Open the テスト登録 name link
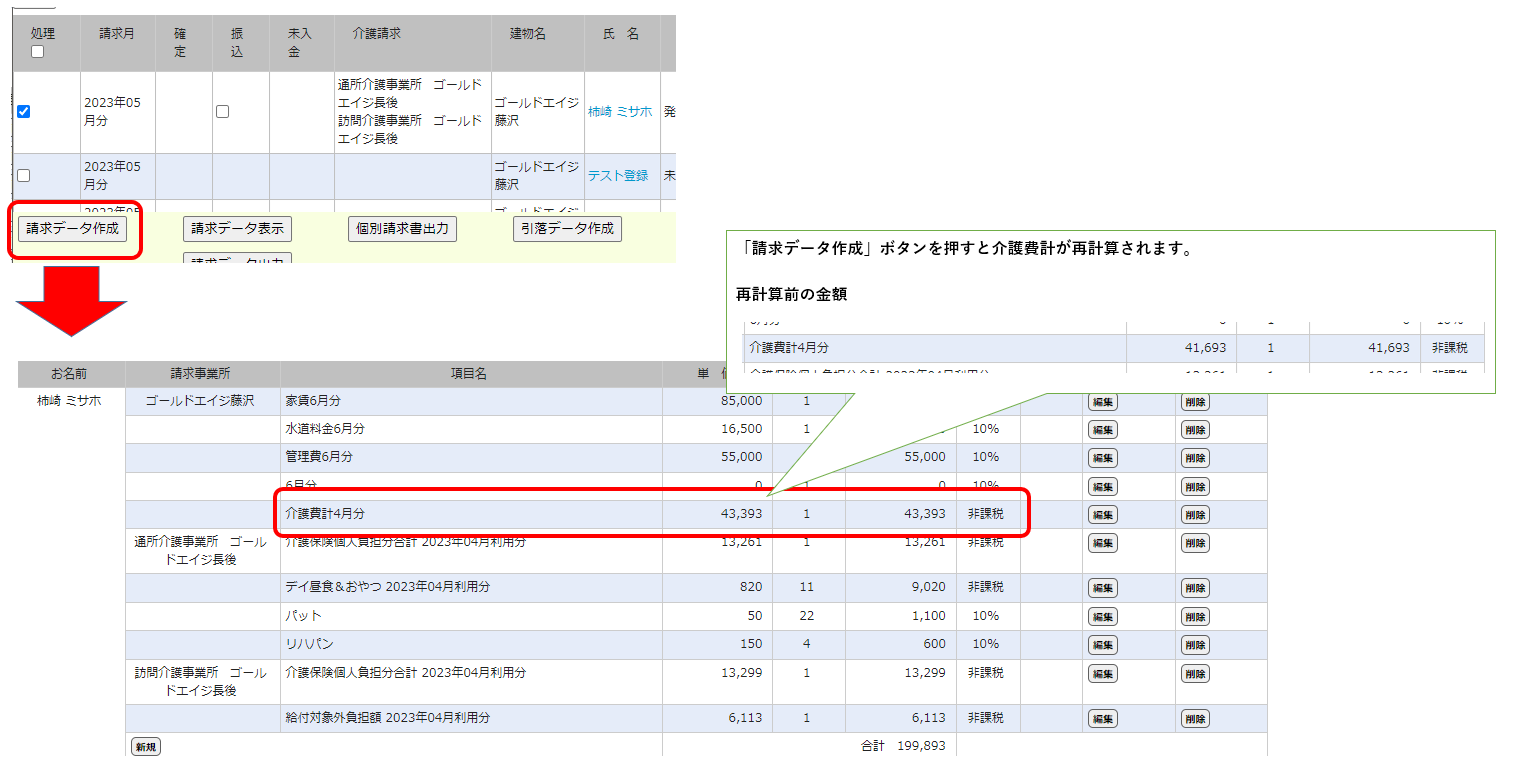The height and width of the screenshot is (777, 1522). tap(617, 175)
